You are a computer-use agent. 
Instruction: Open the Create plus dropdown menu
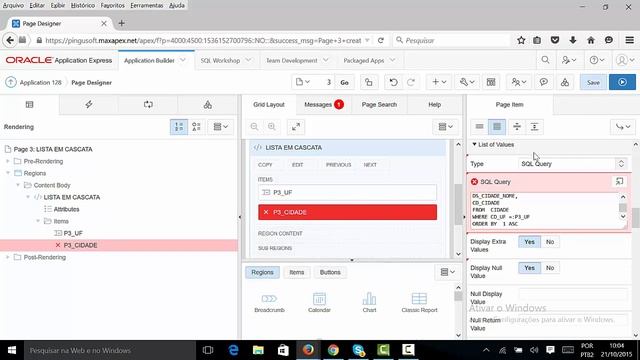click(439, 82)
